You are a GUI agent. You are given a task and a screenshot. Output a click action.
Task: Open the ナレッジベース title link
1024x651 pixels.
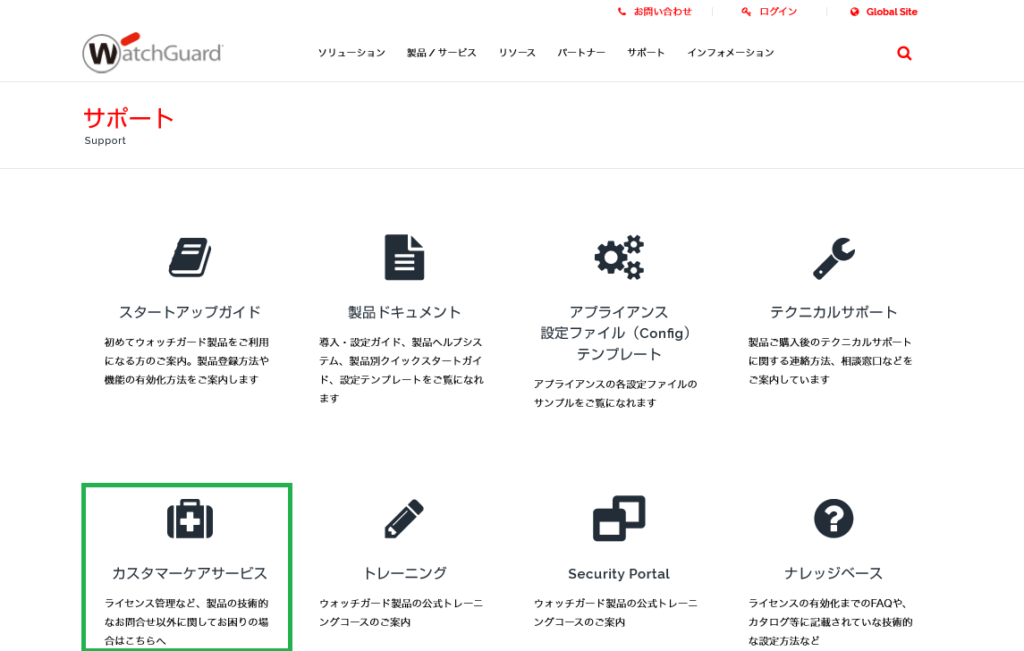pos(833,573)
